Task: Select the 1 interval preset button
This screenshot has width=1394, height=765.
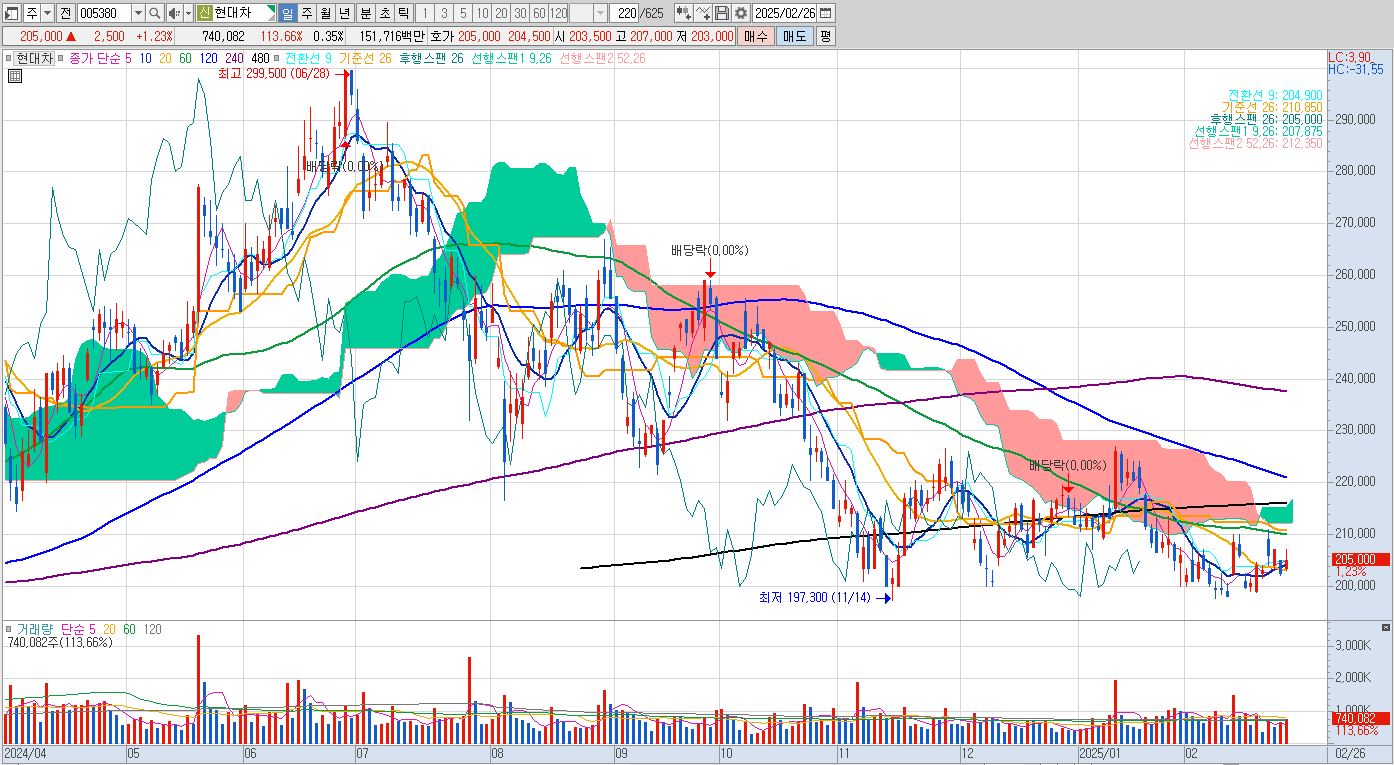Action: pos(424,13)
